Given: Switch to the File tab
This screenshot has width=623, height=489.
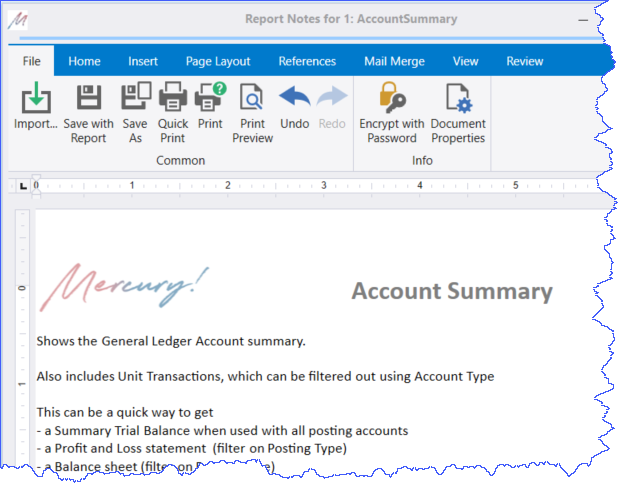Looking at the screenshot, I should tap(31, 61).
